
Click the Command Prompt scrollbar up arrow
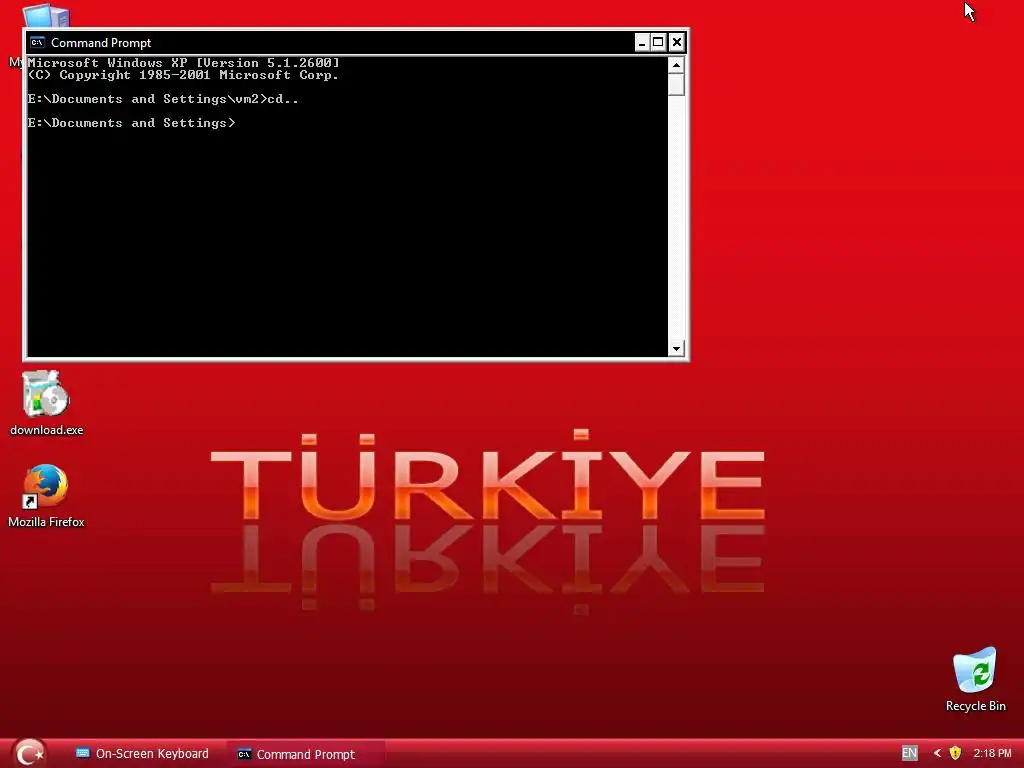(676, 65)
